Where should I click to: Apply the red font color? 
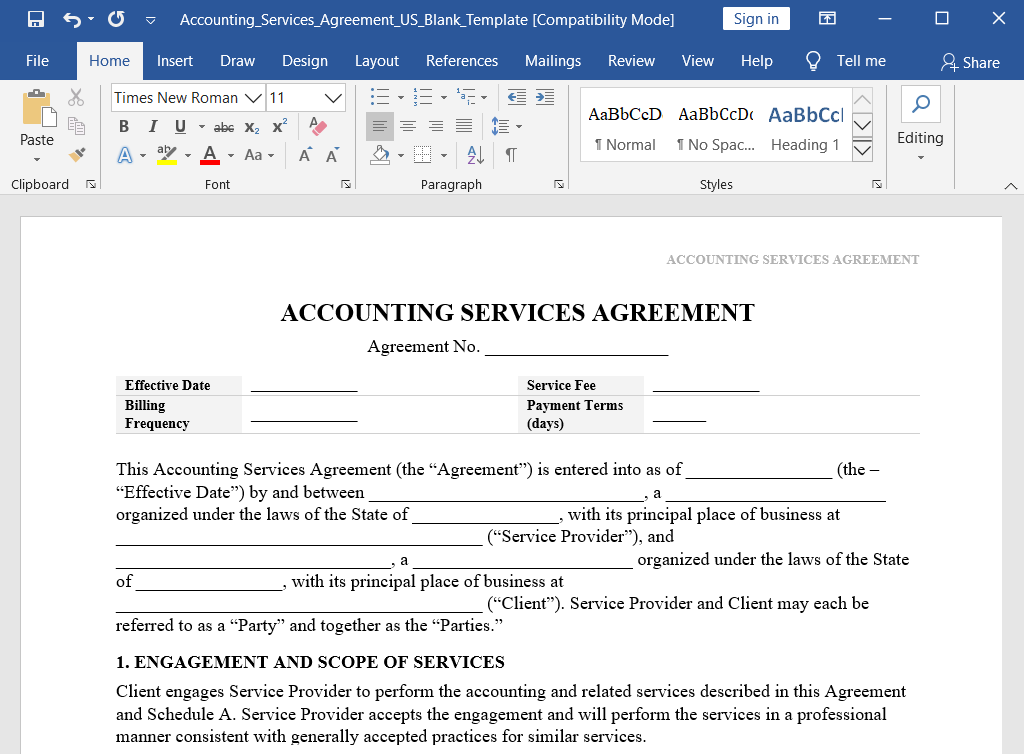[x=210, y=155]
